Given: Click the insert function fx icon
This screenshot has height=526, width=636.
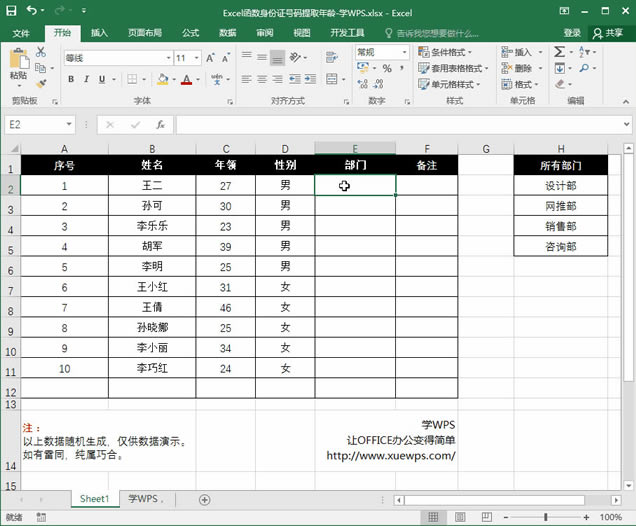Looking at the screenshot, I should click(160, 125).
